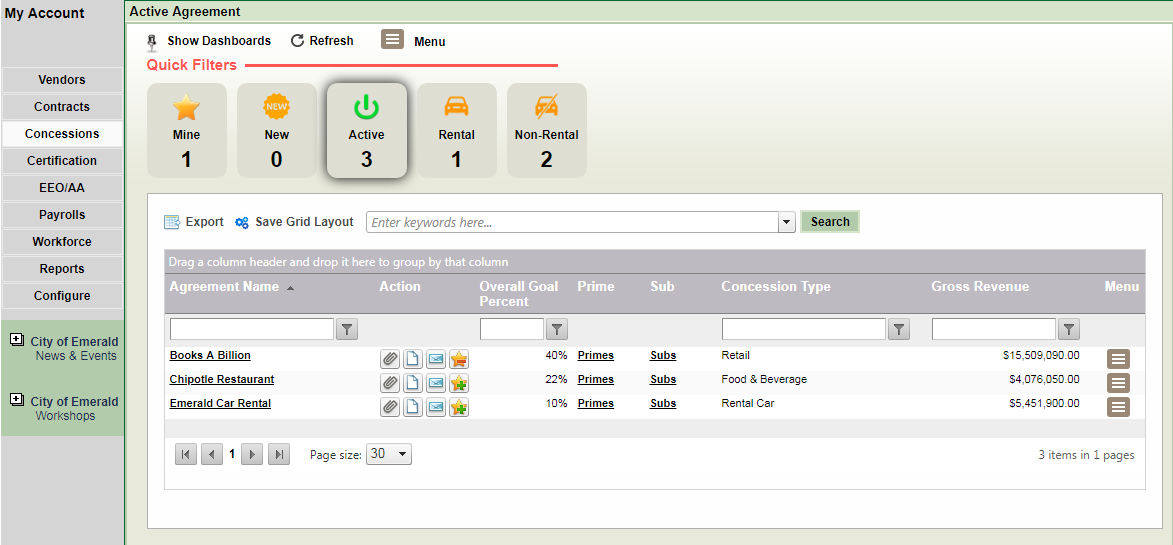
Task: Click the Search button
Action: (830, 222)
